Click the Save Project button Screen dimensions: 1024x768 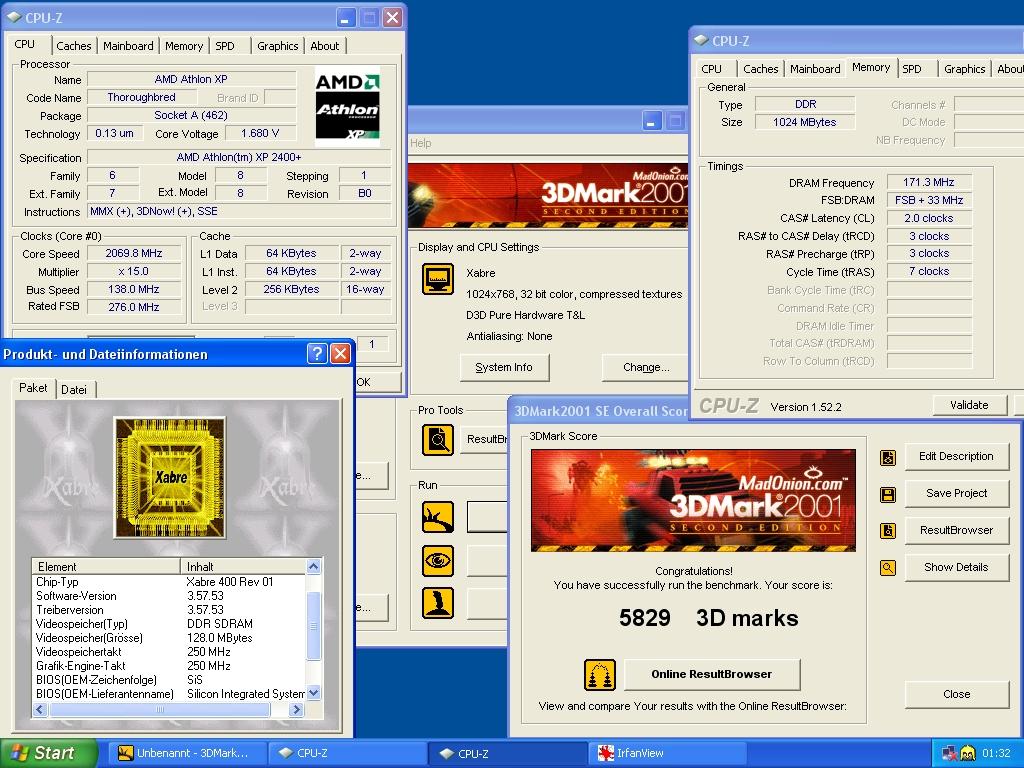[956, 493]
